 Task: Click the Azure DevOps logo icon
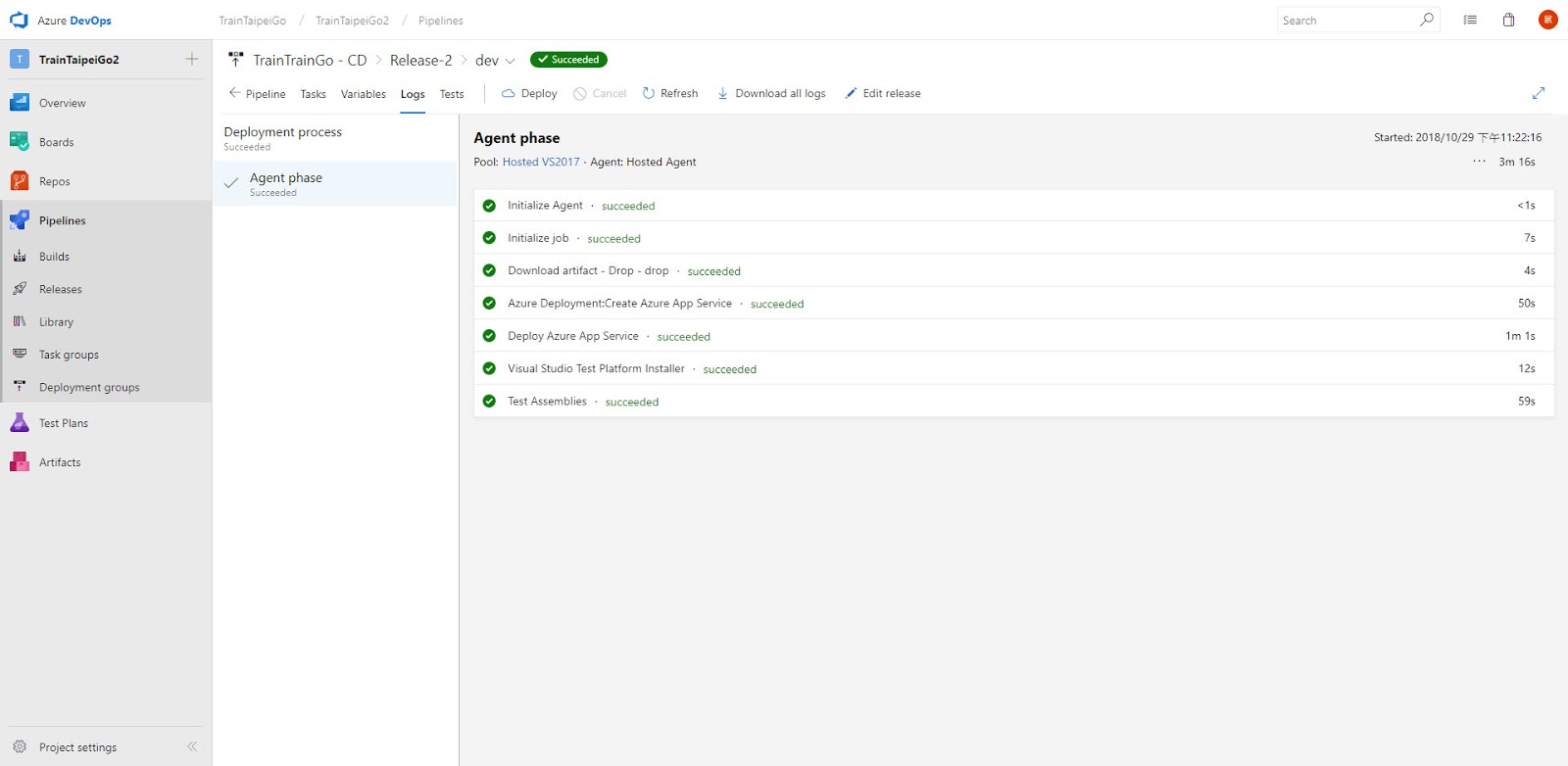tap(19, 20)
